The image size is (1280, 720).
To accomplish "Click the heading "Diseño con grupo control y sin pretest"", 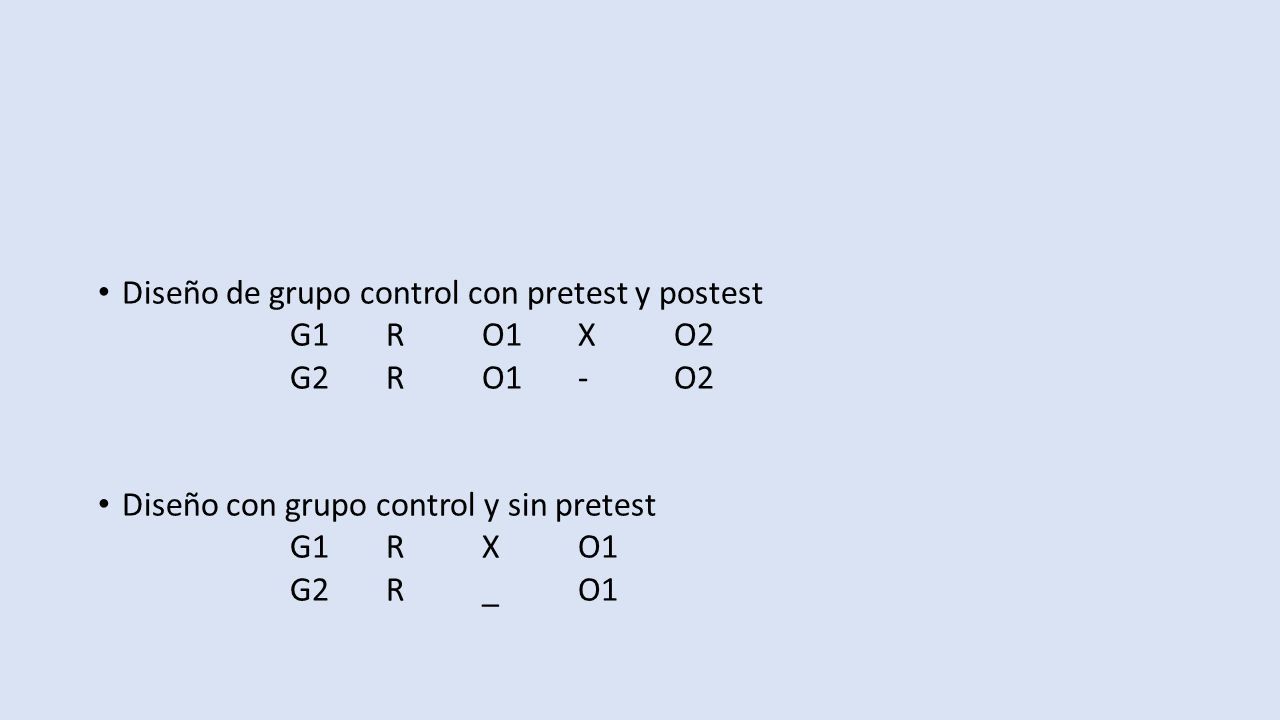I will tap(389, 506).
